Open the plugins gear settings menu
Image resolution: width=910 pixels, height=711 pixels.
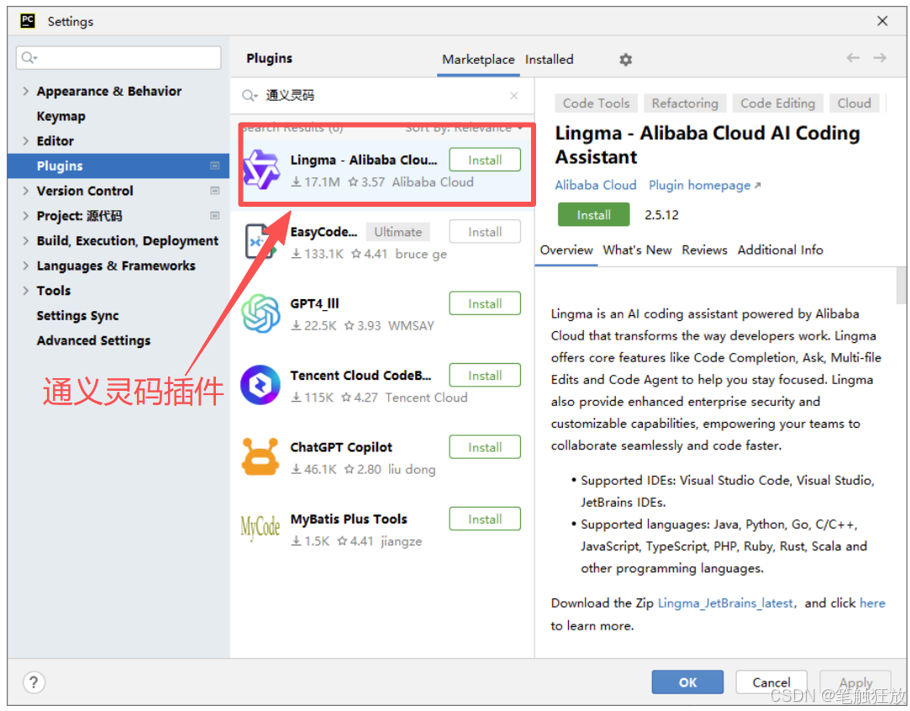625,59
